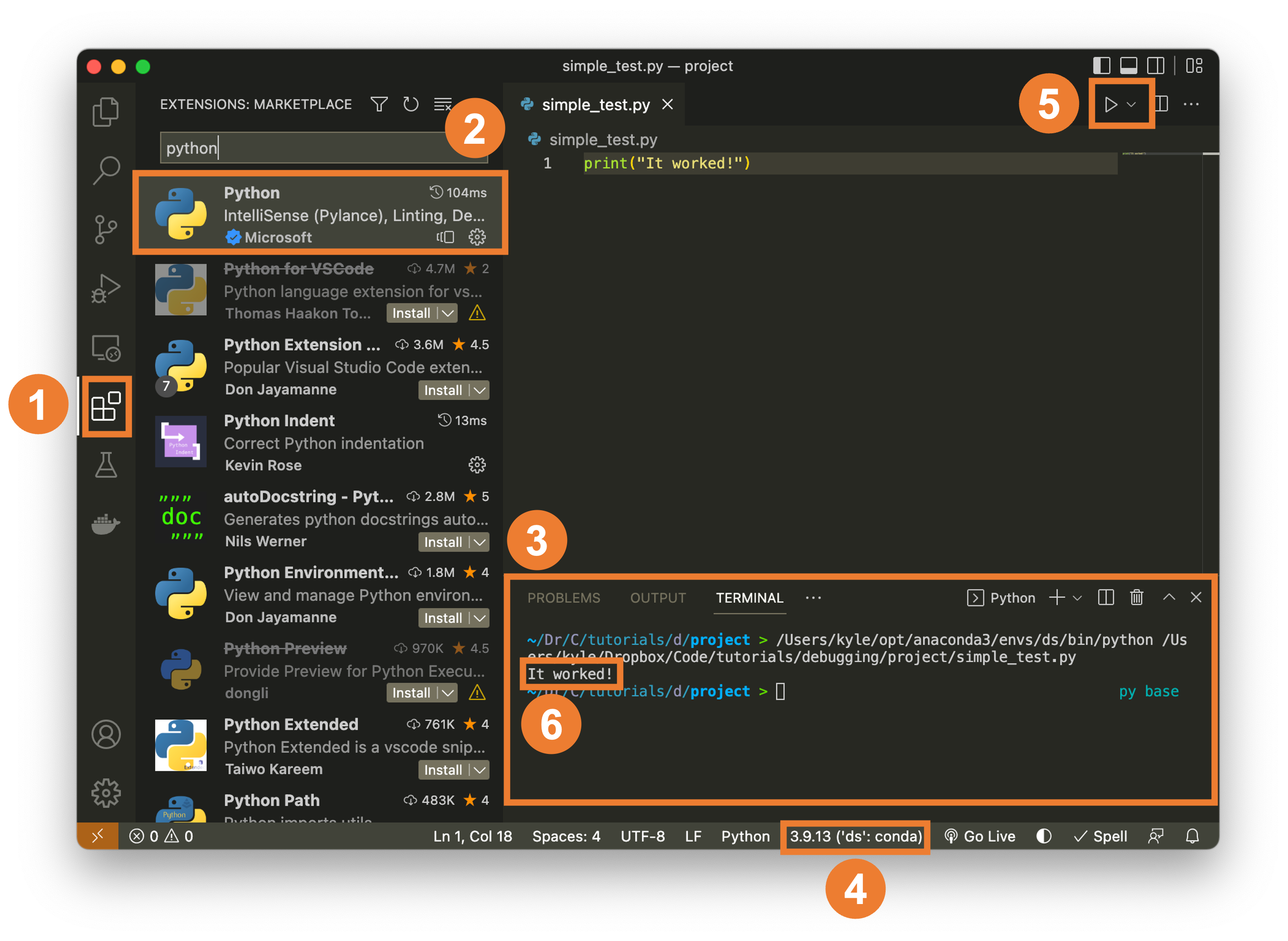This screenshot has height=941, width=1288.
Task: Click the extensions search box containing python
Action: pyautogui.click(x=323, y=148)
